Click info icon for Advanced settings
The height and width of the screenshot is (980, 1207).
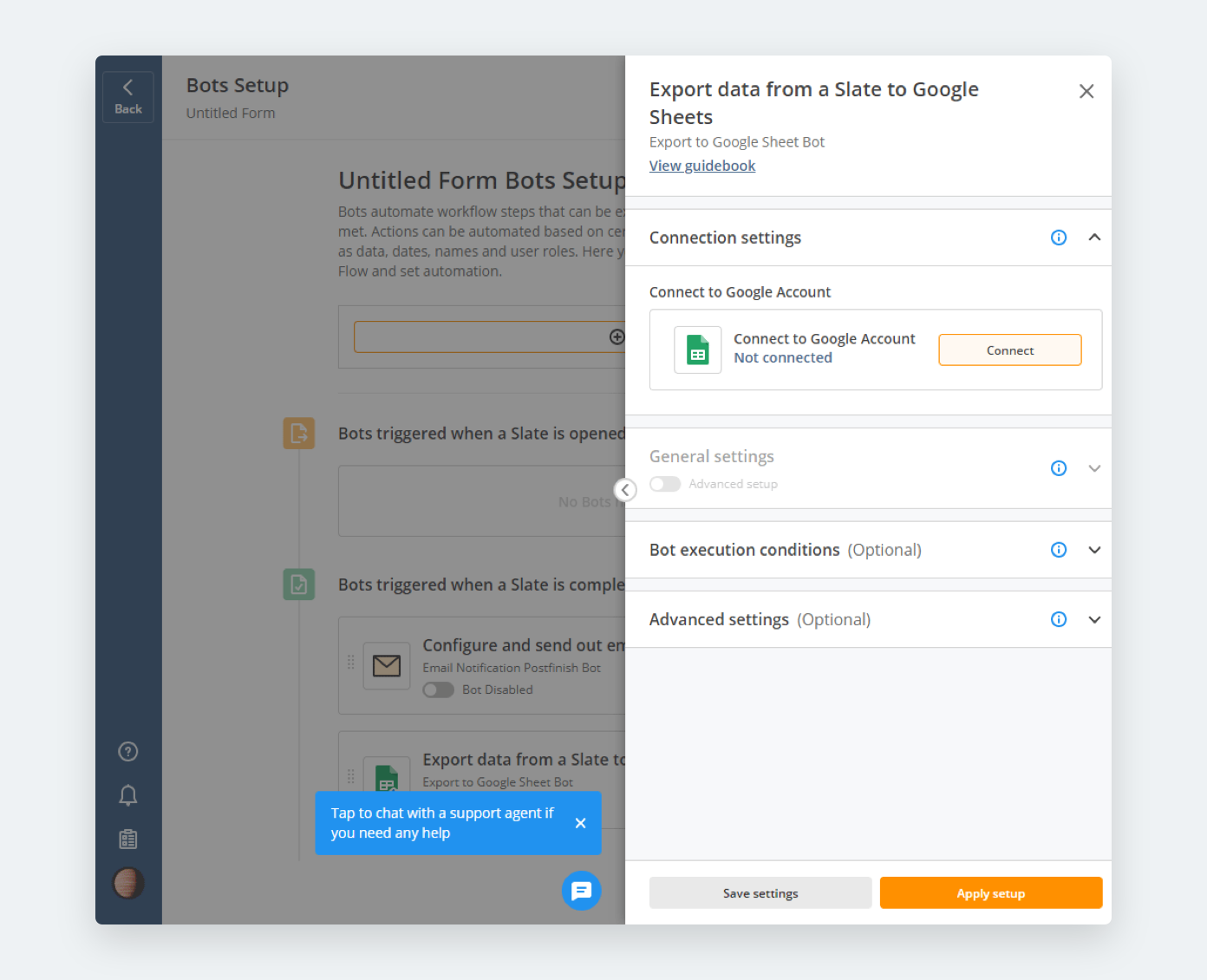pyautogui.click(x=1059, y=619)
